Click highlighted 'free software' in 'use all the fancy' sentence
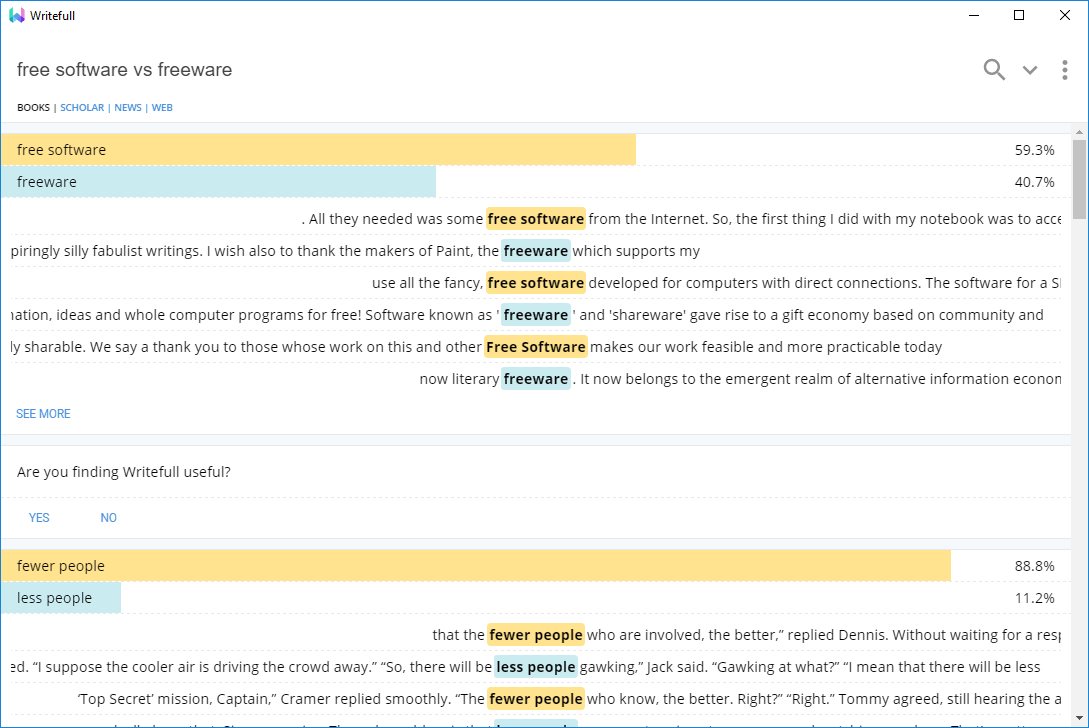Image resolution: width=1089 pixels, height=728 pixels. click(535, 283)
